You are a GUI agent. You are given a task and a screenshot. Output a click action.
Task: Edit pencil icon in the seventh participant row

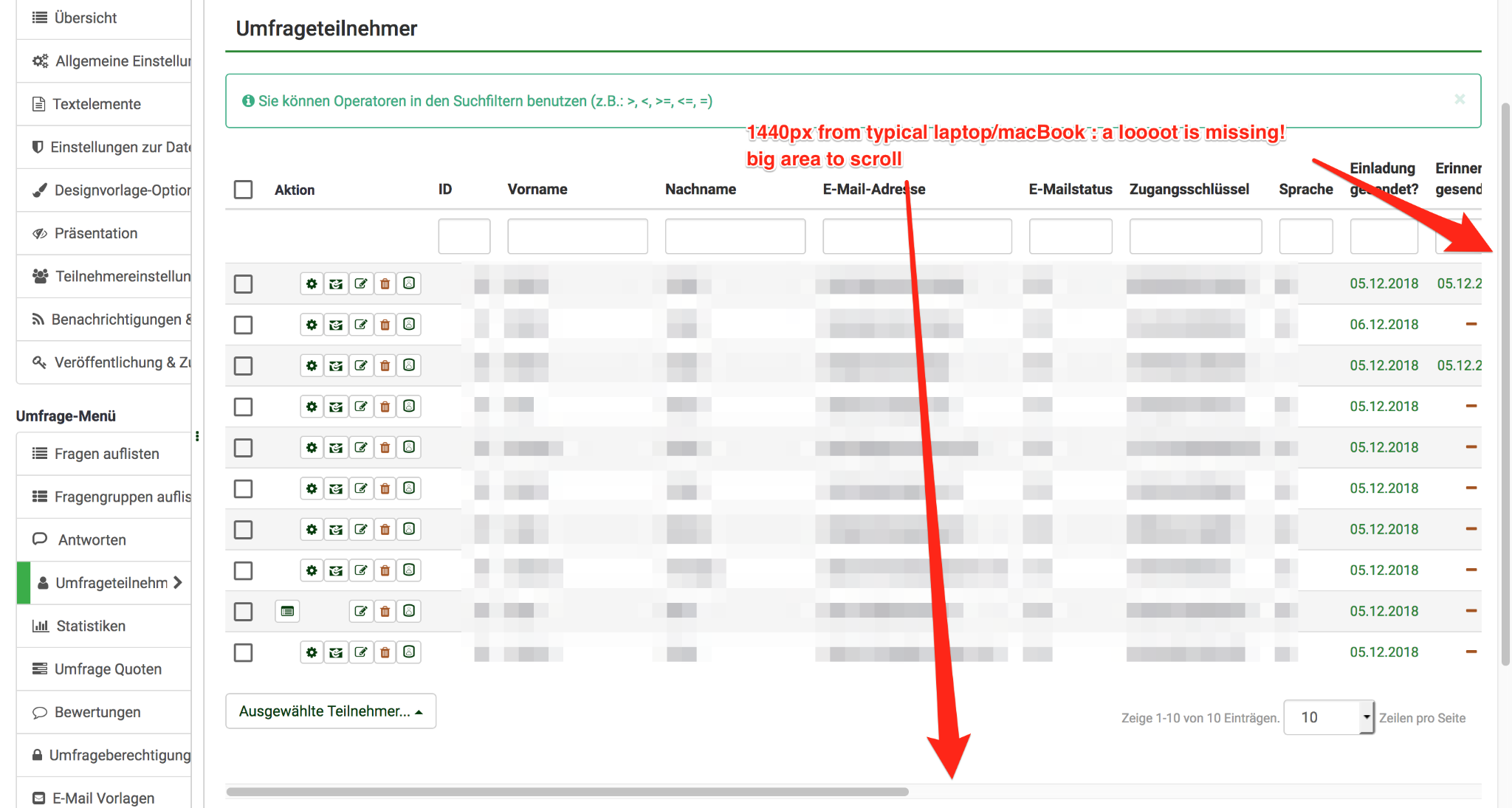pos(360,529)
